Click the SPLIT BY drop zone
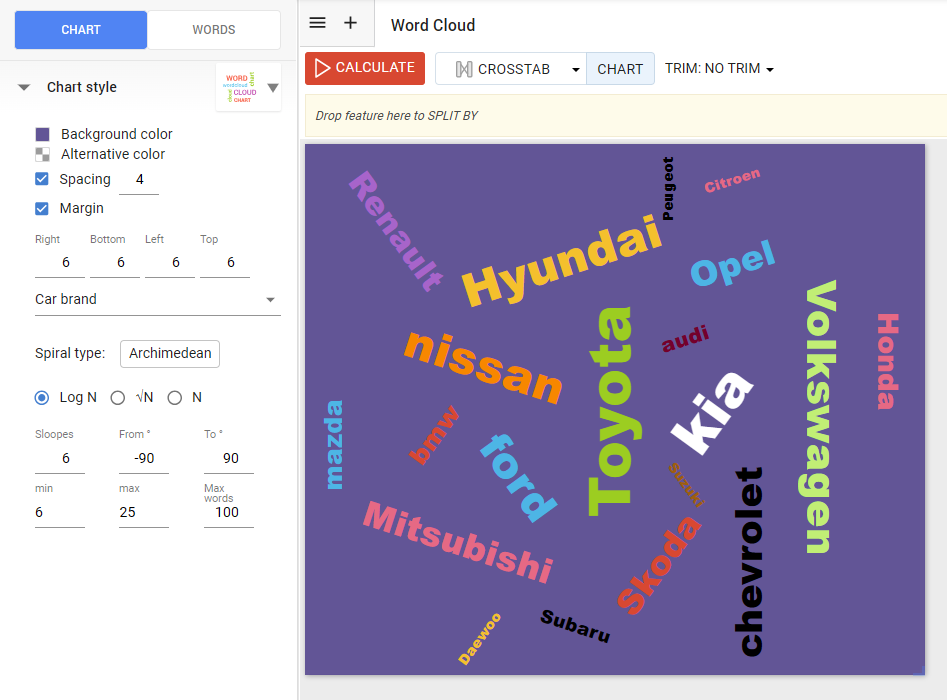The height and width of the screenshot is (700, 947). [x=620, y=116]
